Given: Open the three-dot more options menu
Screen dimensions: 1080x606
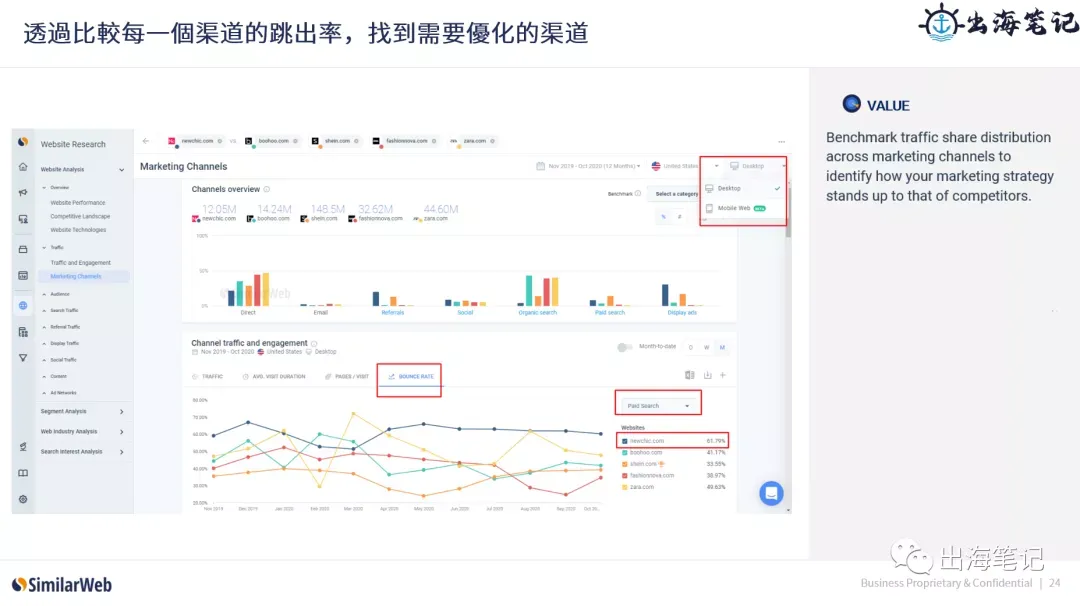Looking at the screenshot, I should point(781,141).
